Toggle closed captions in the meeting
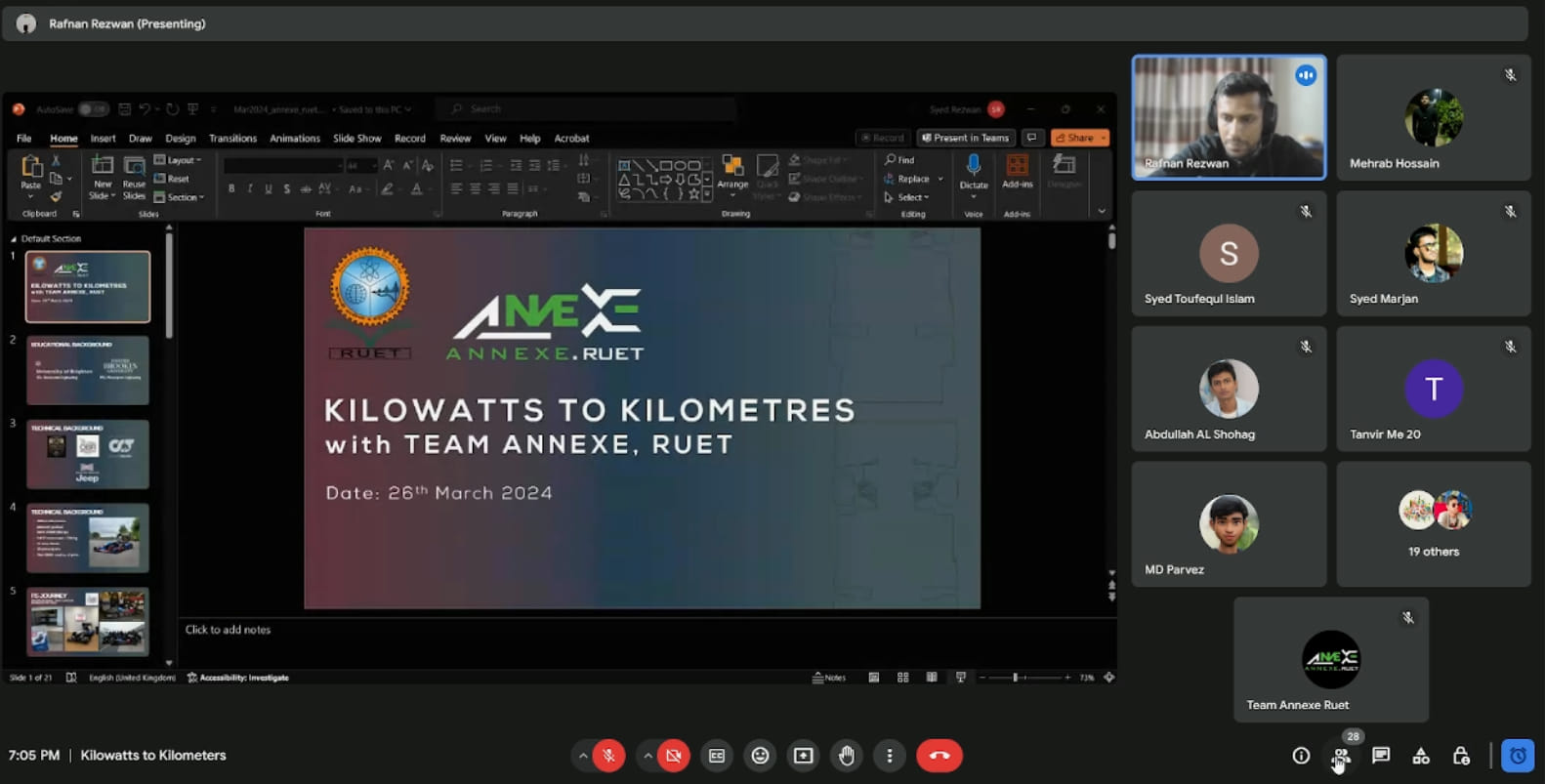The width and height of the screenshot is (1545, 784). coord(717,756)
